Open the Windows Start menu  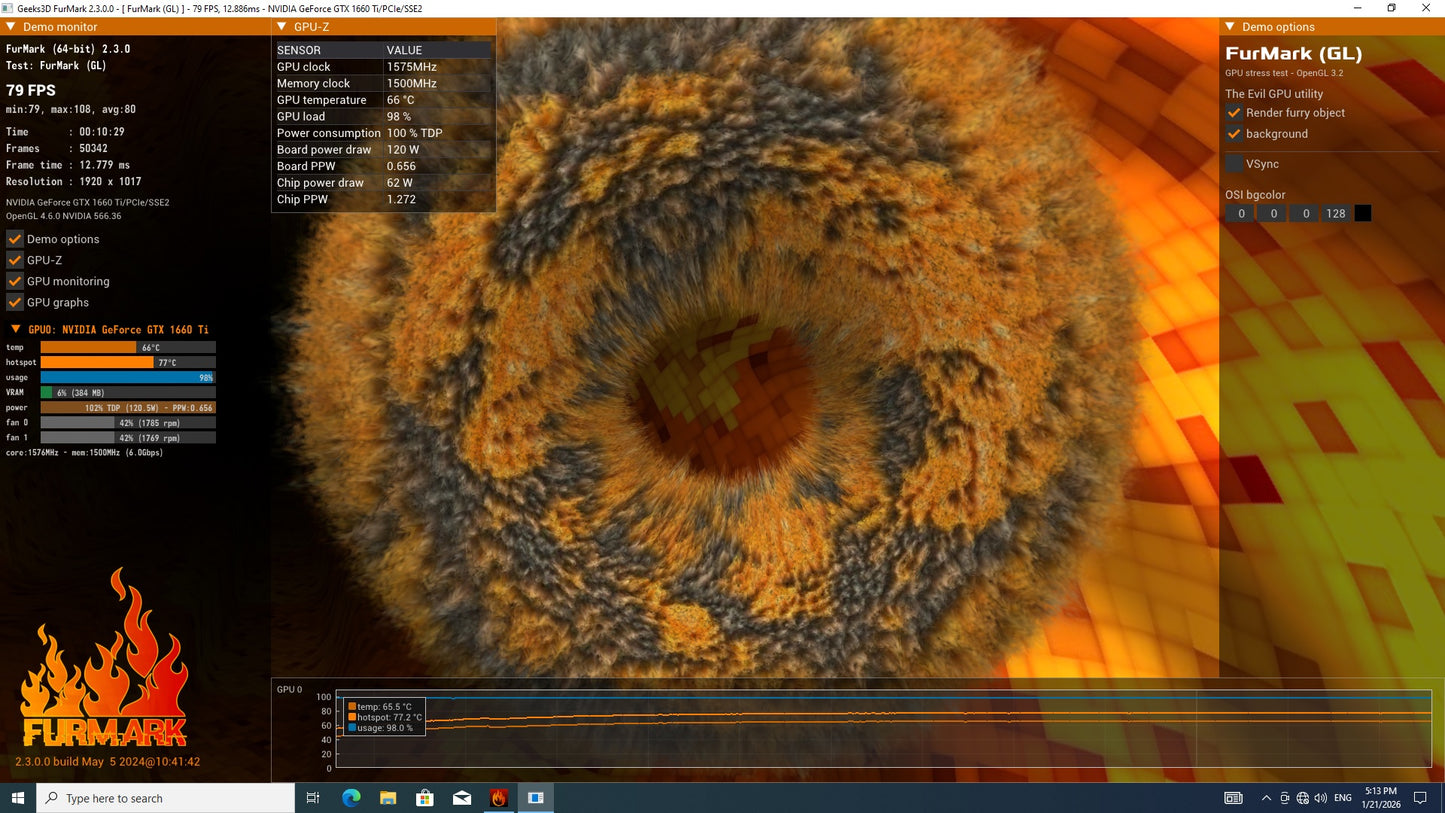(17, 798)
